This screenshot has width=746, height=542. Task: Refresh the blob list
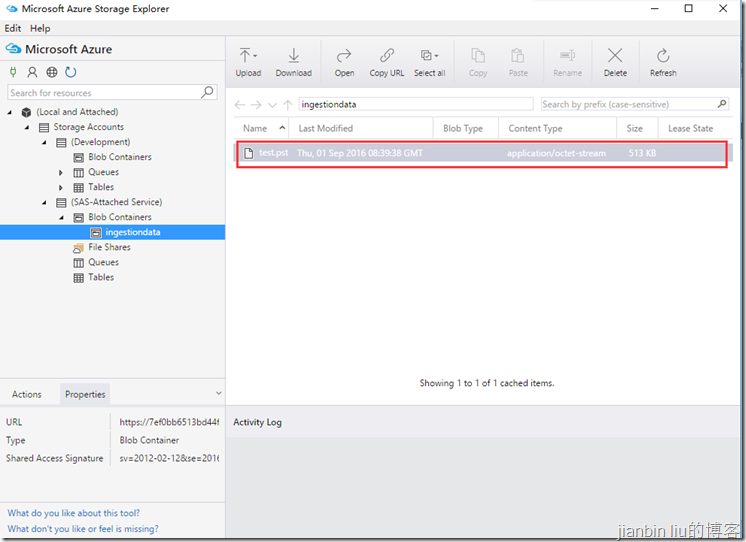click(663, 62)
